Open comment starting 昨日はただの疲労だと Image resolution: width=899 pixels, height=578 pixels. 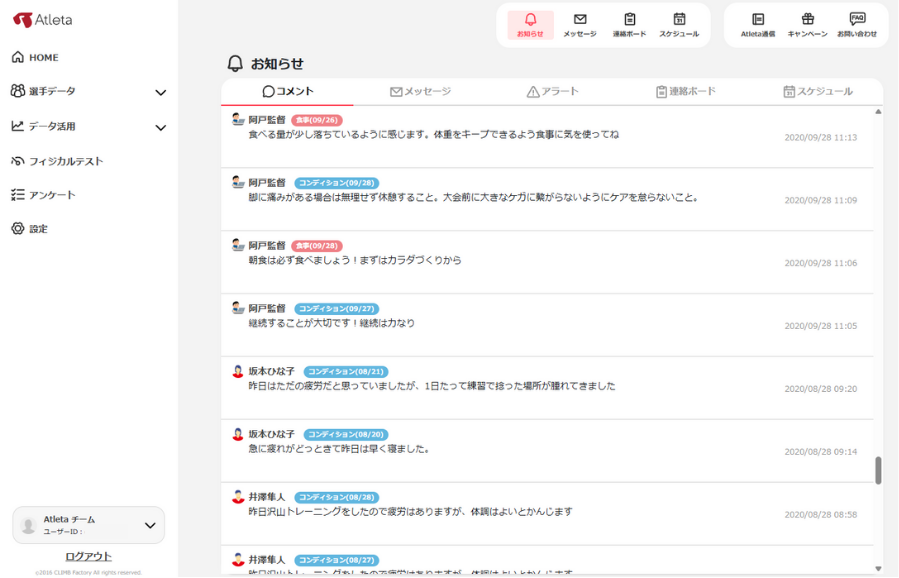(548, 388)
